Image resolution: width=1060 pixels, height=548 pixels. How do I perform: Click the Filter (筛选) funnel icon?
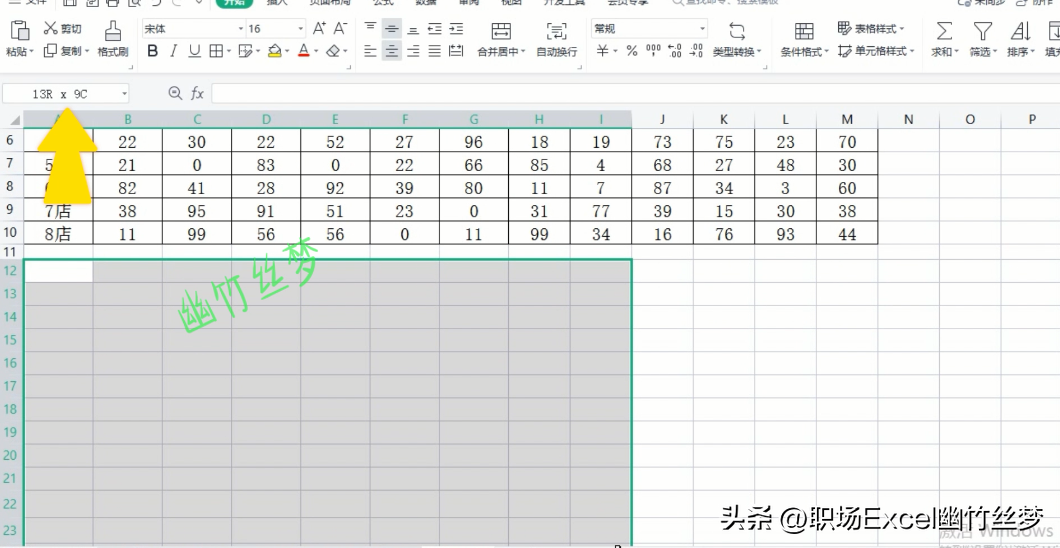[982, 30]
